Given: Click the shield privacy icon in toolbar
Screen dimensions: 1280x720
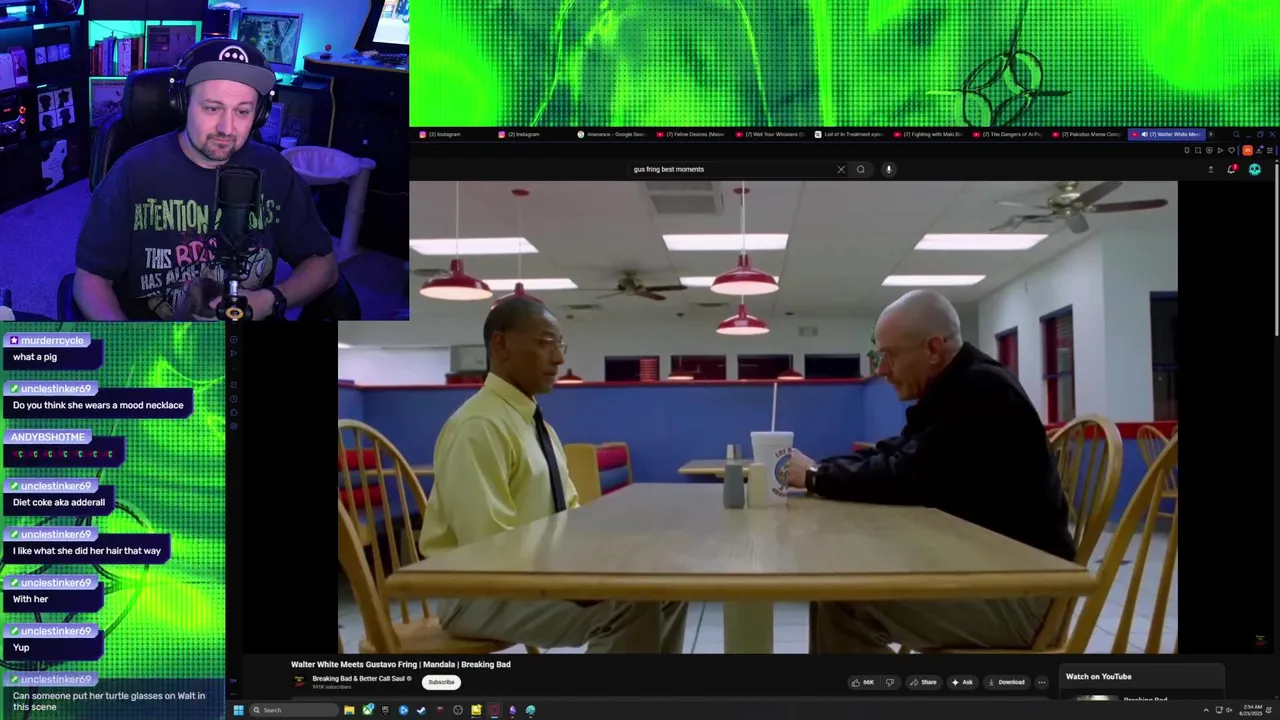Looking at the screenshot, I should coord(1209,150).
